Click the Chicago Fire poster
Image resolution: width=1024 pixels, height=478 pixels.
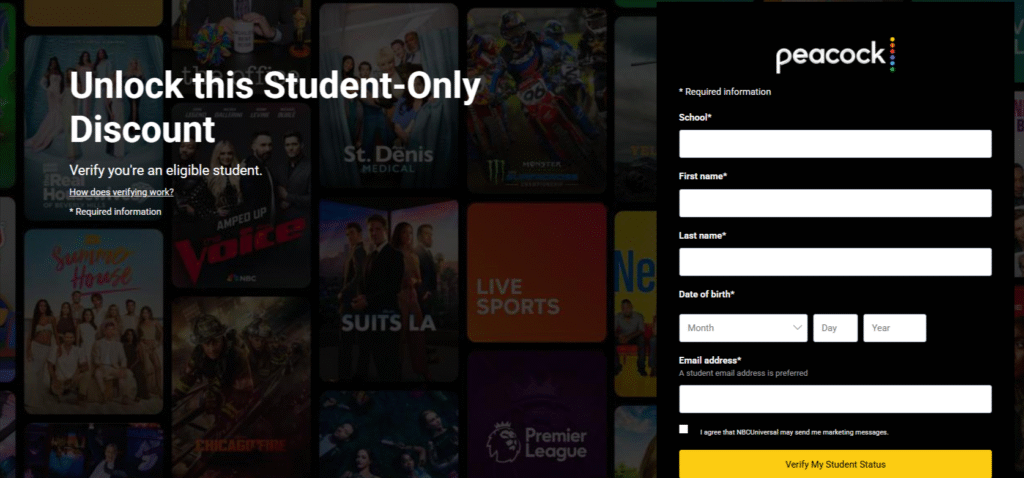(241, 387)
